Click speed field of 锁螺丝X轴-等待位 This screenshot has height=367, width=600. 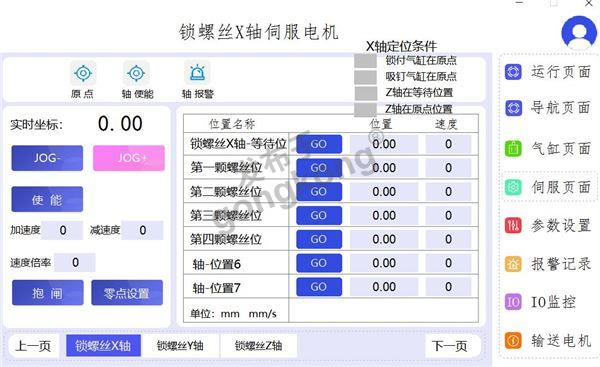pyautogui.click(x=448, y=144)
